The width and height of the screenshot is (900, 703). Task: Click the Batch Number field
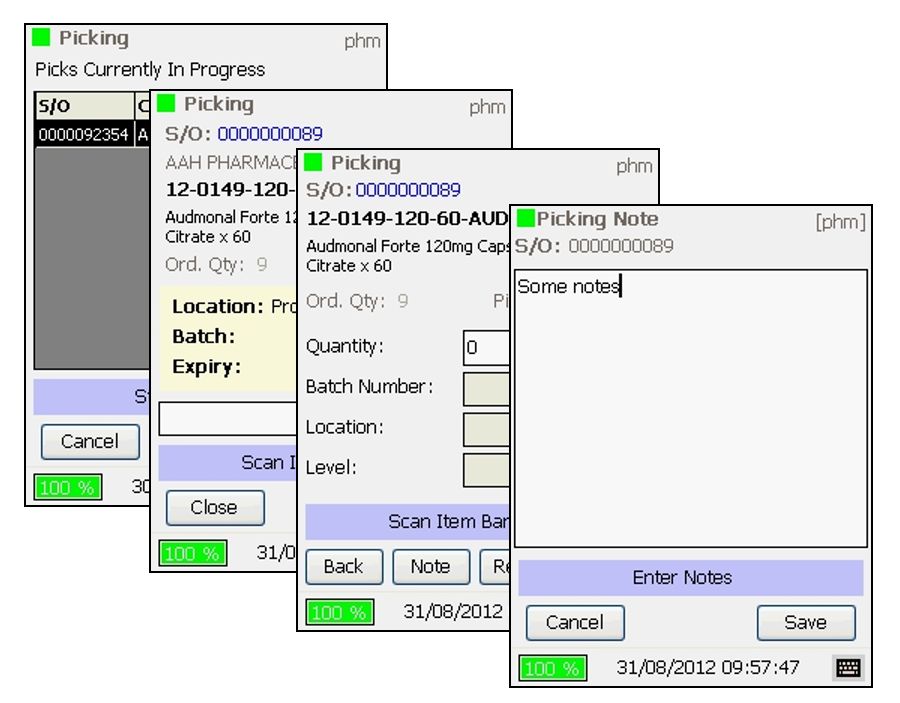487,388
